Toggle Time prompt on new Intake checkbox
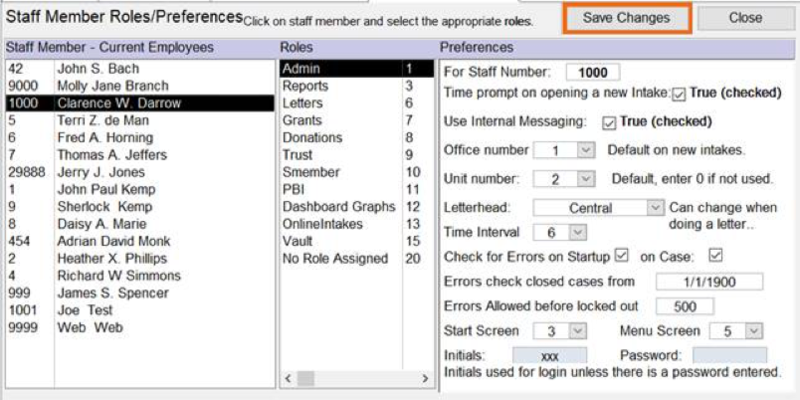The width and height of the screenshot is (800, 400). coord(679,95)
